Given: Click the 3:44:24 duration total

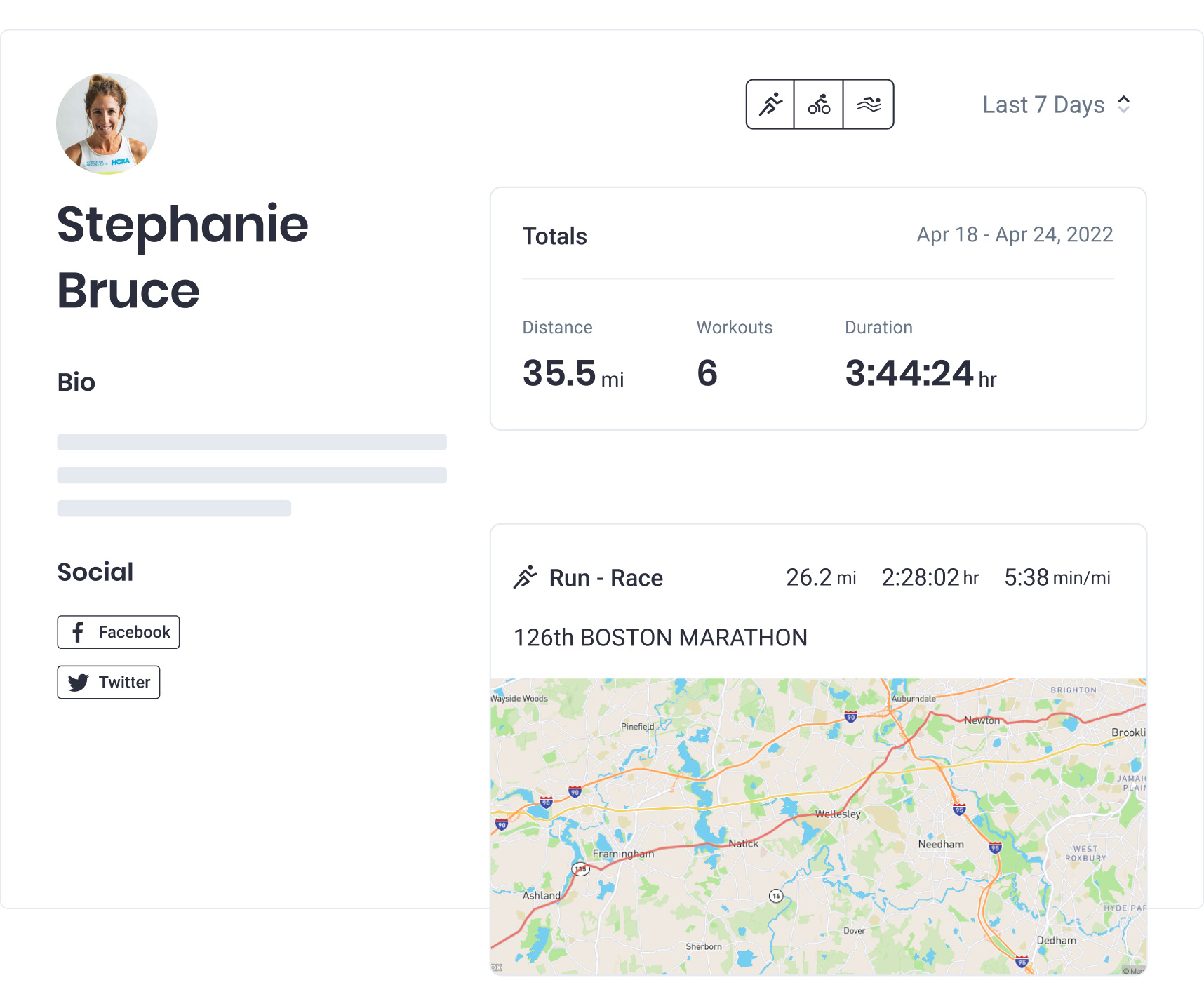Looking at the screenshot, I should 920,373.
